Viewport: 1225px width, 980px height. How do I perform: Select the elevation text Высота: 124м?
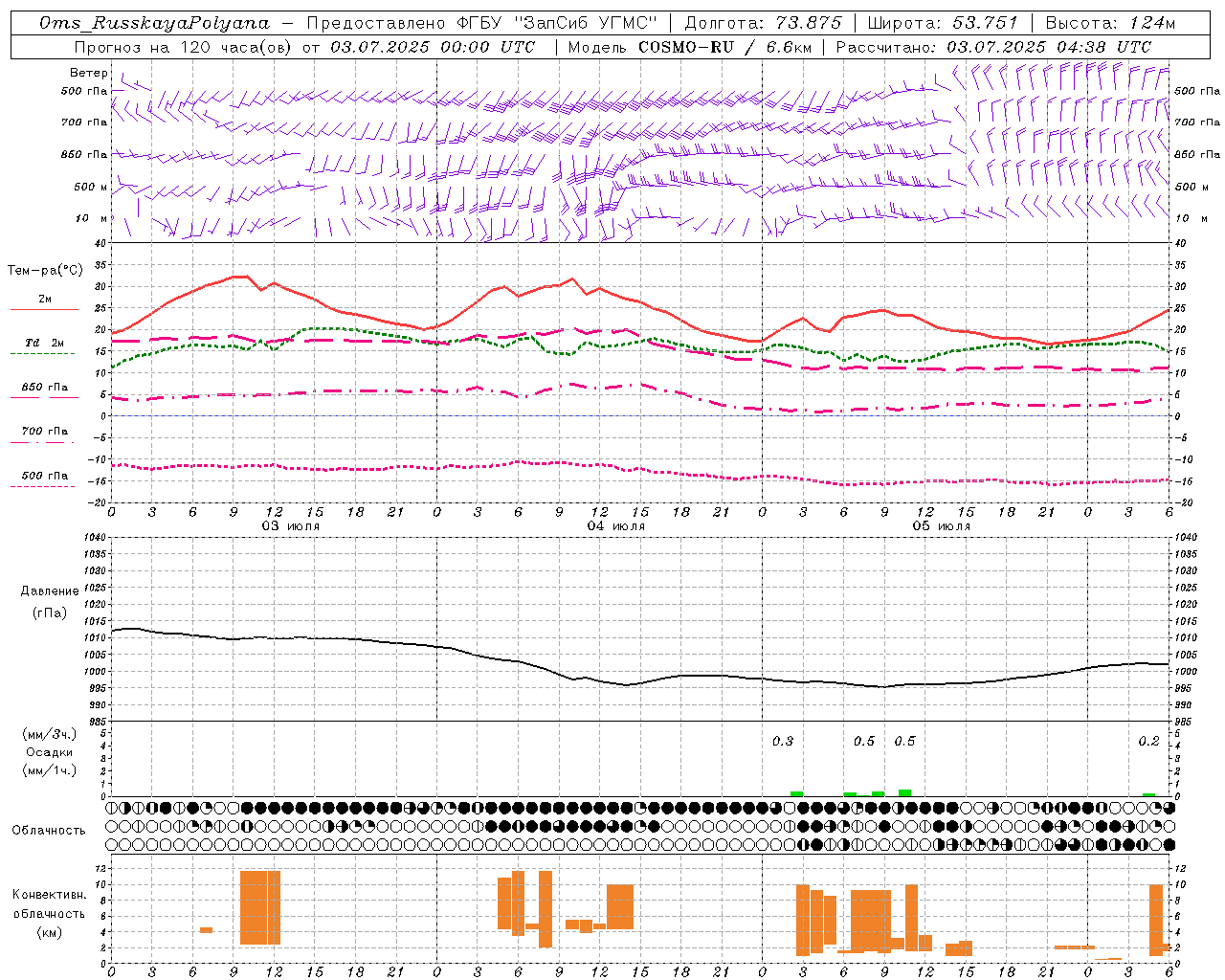(x=1110, y=23)
